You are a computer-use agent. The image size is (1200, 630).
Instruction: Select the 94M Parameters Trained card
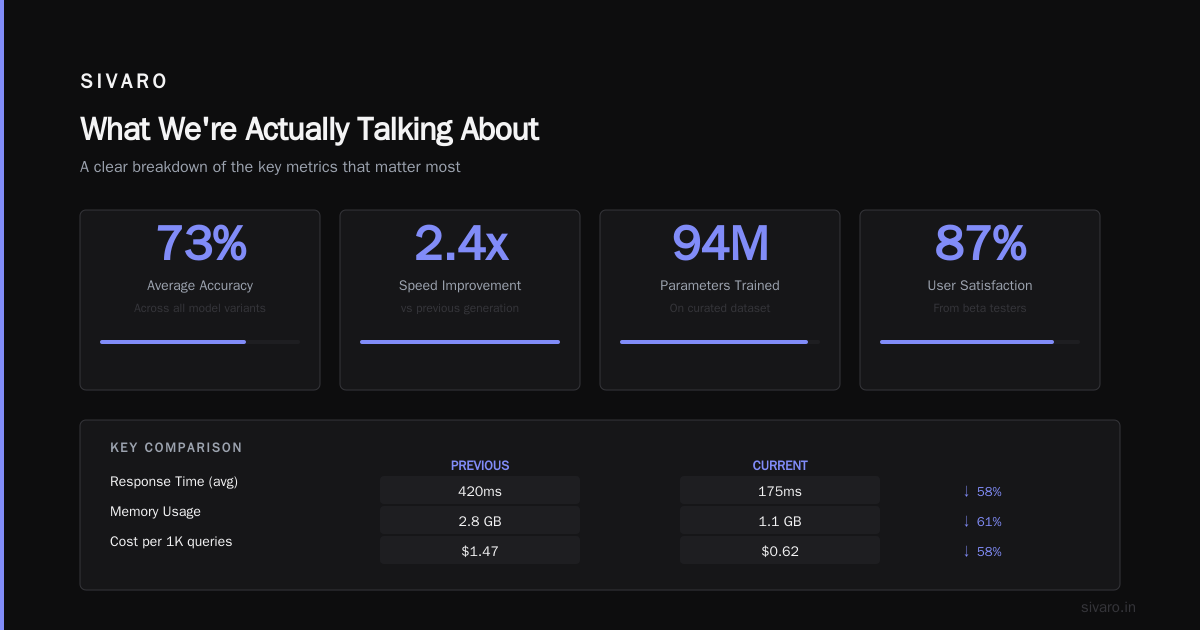(720, 300)
